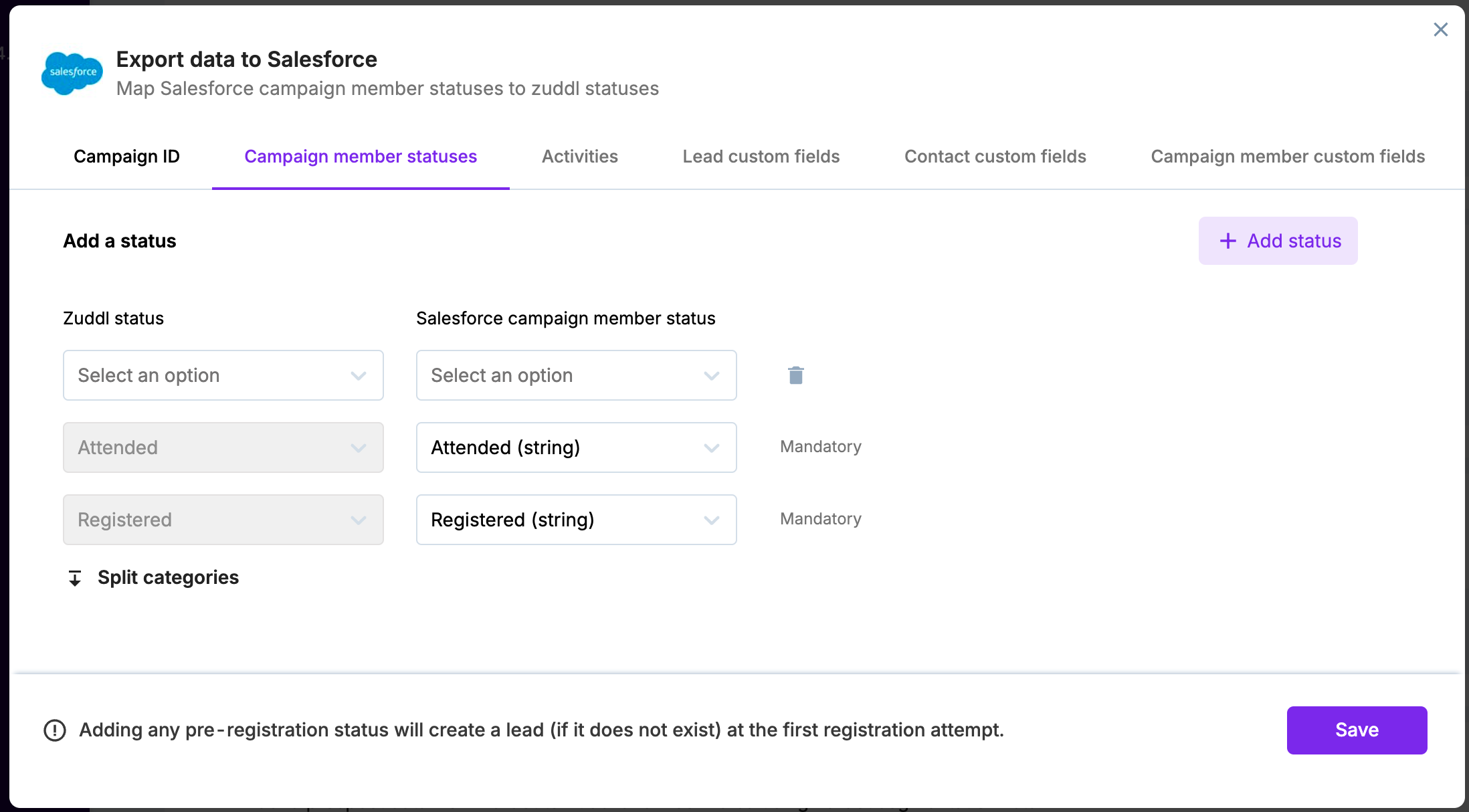The image size is (1469, 812).
Task: Go to the Lead custom fields tab
Action: [x=761, y=157]
